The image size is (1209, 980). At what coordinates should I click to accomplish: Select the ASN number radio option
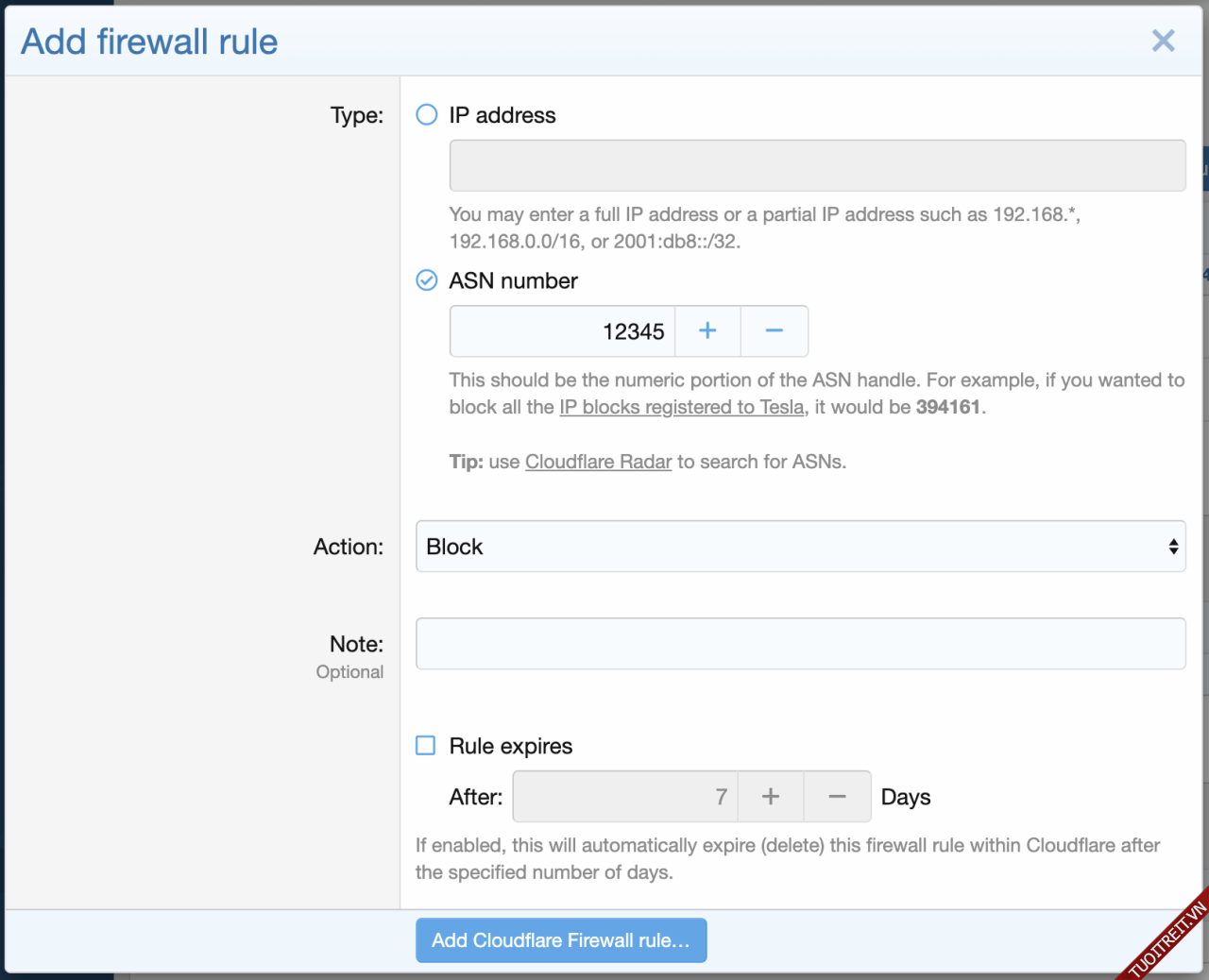click(427, 280)
